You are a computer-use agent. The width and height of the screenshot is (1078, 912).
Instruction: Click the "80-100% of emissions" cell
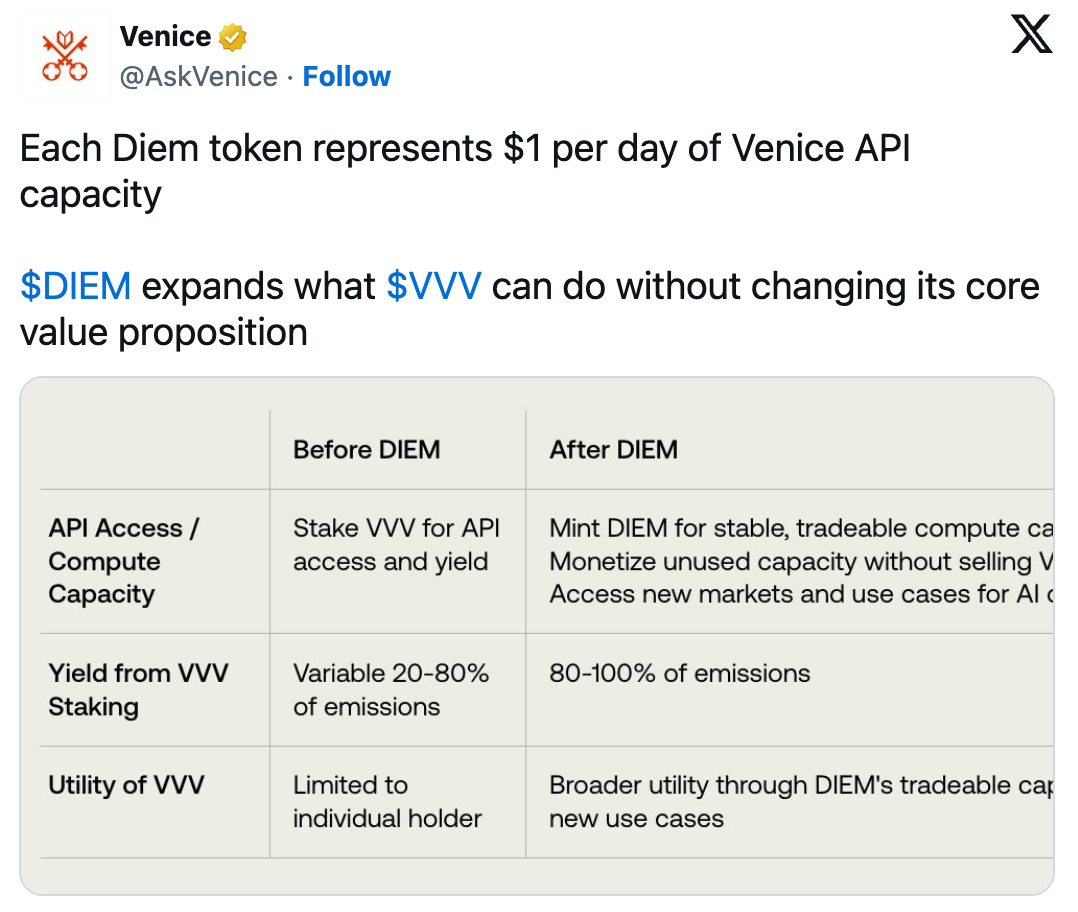click(679, 673)
